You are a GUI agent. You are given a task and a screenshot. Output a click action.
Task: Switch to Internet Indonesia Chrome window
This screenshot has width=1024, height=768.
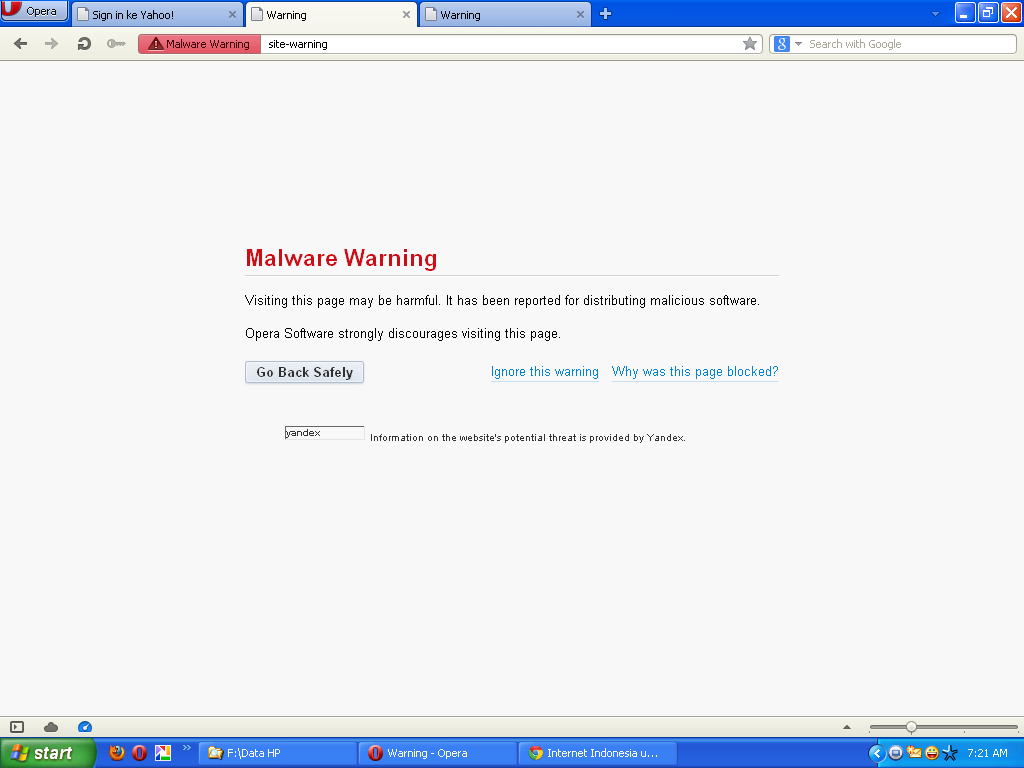point(598,753)
